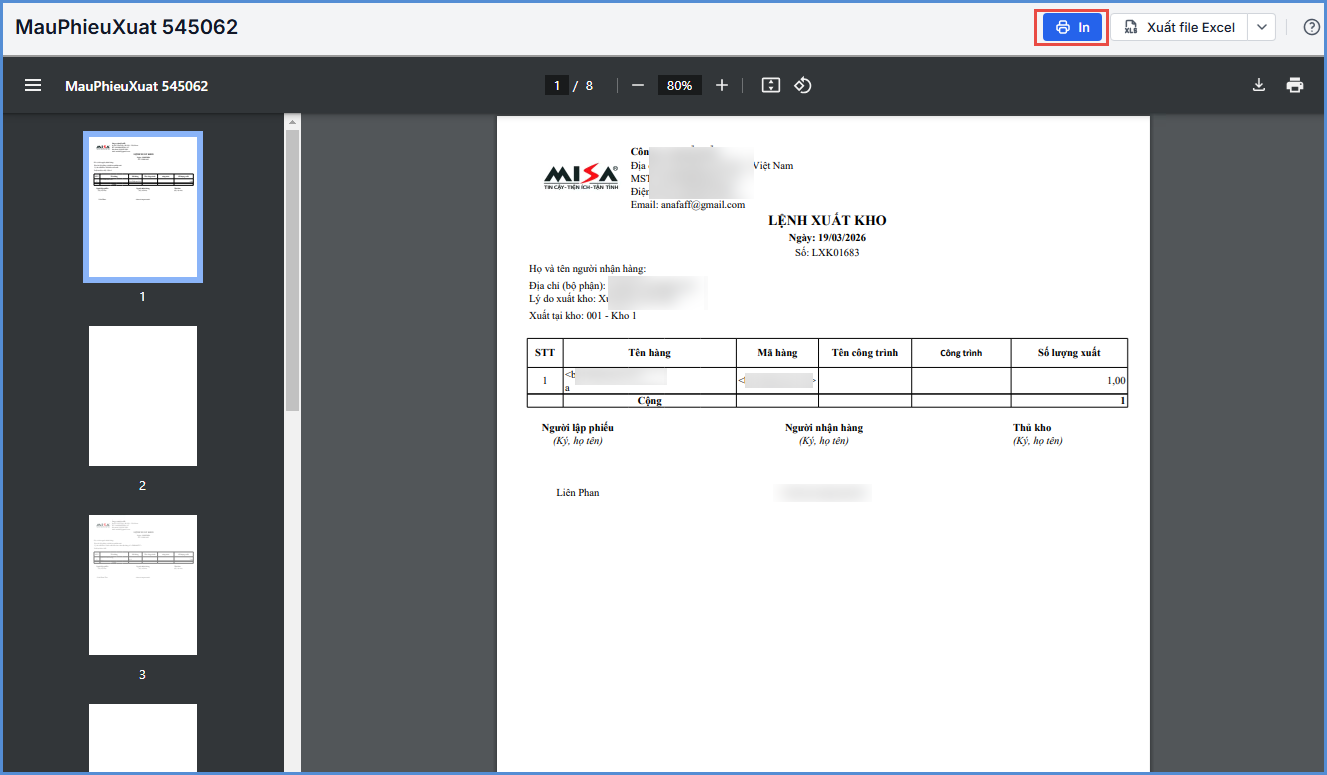Select page 1 thumbnail
1327x775 pixels.
tap(143, 207)
